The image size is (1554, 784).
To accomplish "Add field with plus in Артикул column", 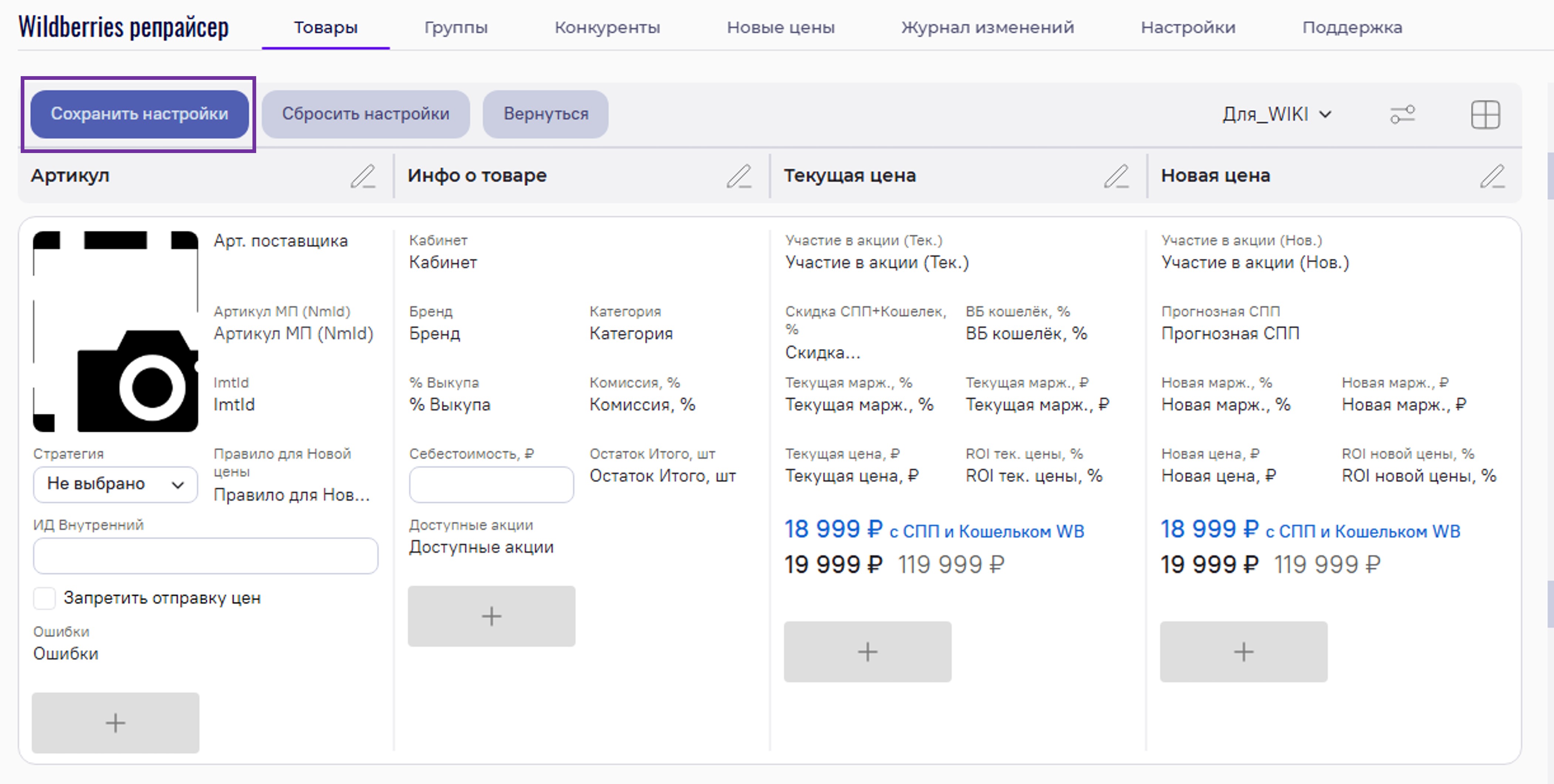I will point(115,723).
